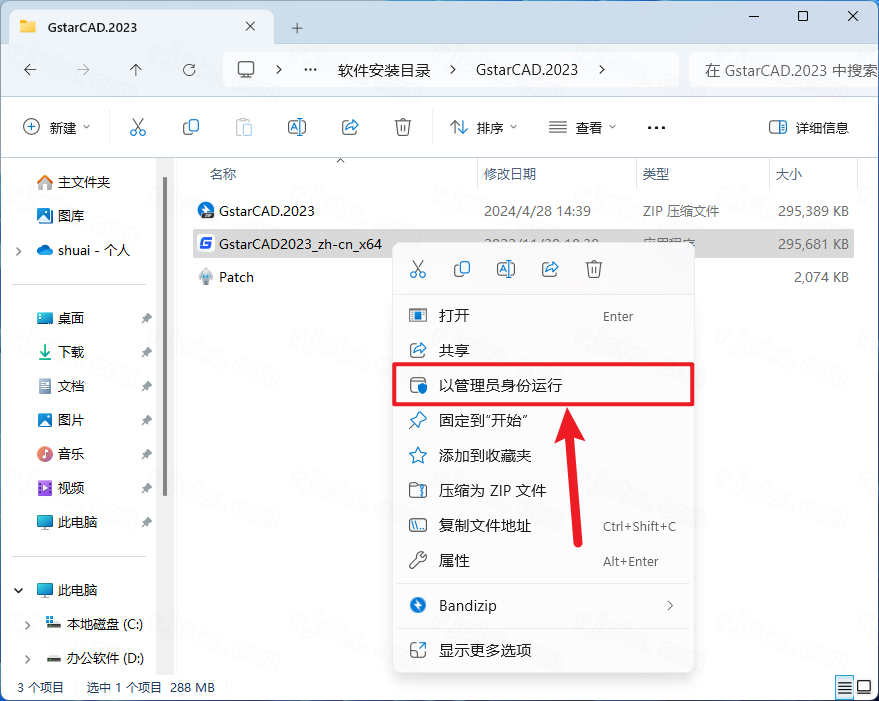Screen dimensions: 879x701
Task: Click 显示更多选项 menu entry
Action: pyautogui.click(x=485, y=650)
